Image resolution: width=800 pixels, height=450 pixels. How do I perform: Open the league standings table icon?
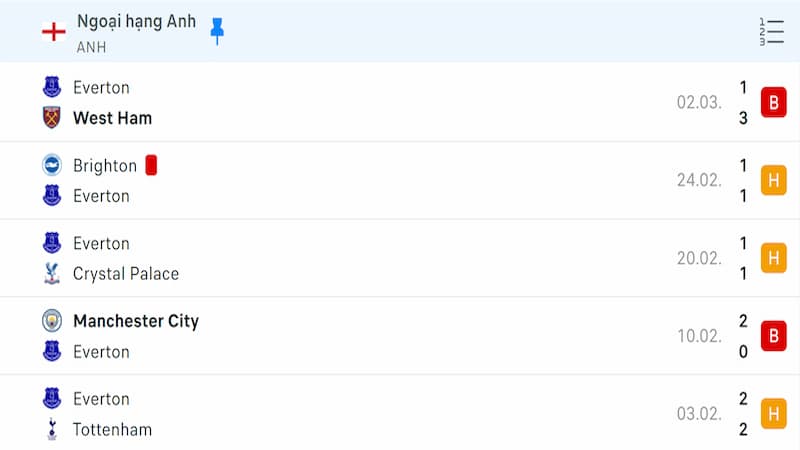click(x=771, y=32)
